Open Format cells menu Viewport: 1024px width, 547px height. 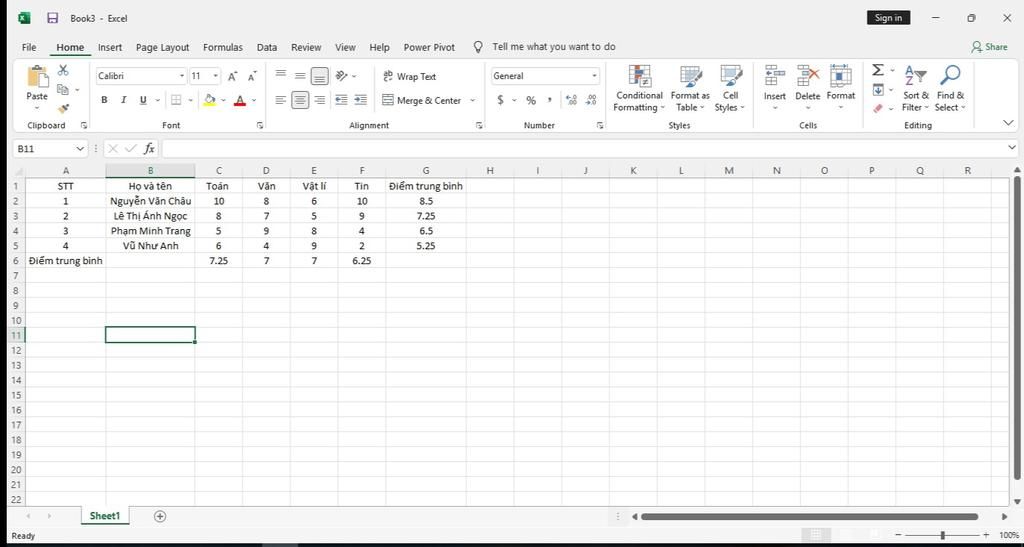click(840, 87)
